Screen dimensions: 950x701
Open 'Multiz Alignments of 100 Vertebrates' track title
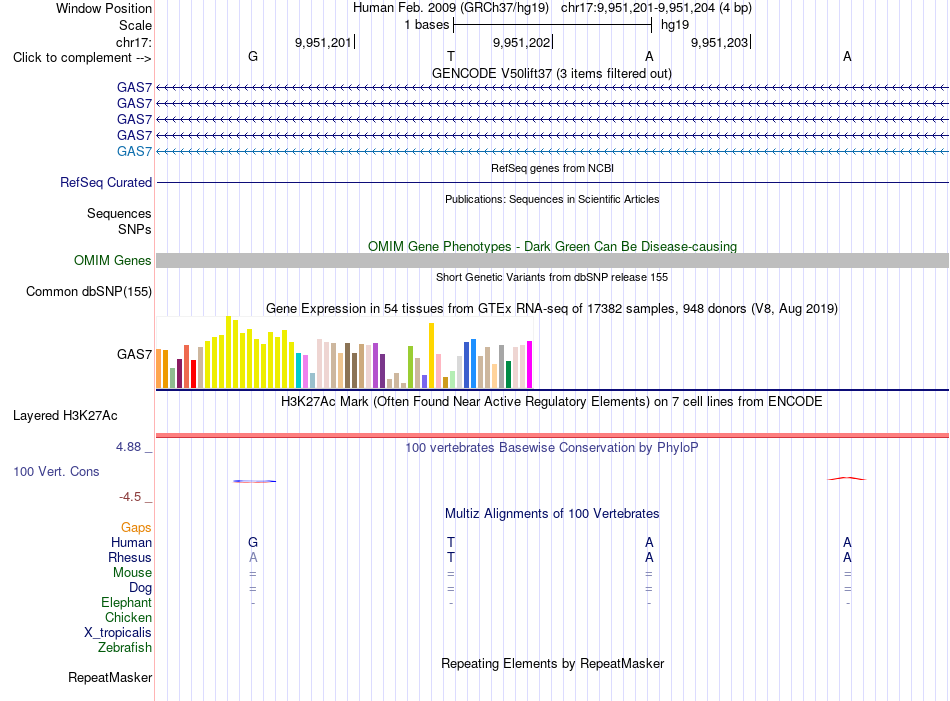click(552, 514)
